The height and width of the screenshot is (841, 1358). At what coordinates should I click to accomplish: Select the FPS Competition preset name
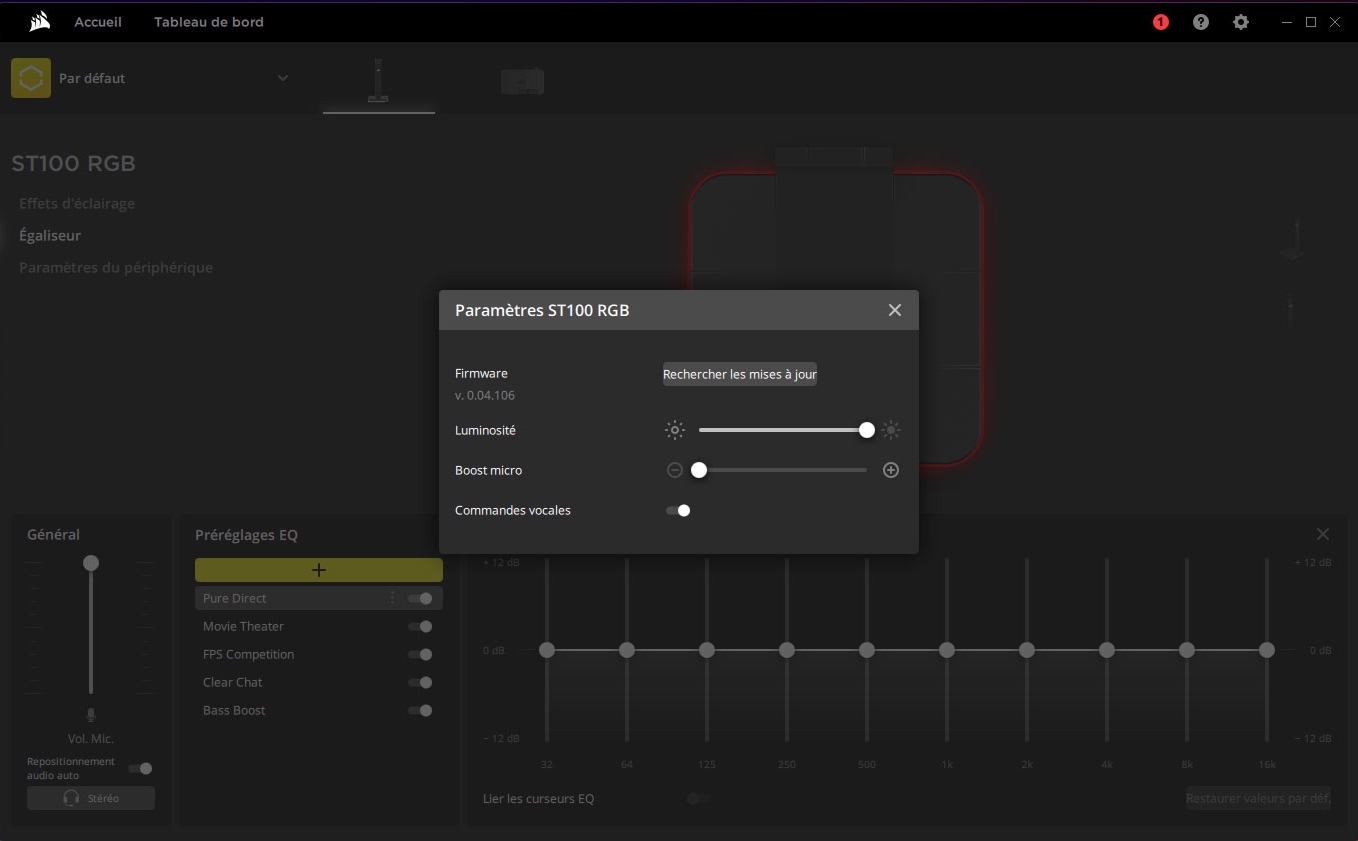[x=248, y=654]
